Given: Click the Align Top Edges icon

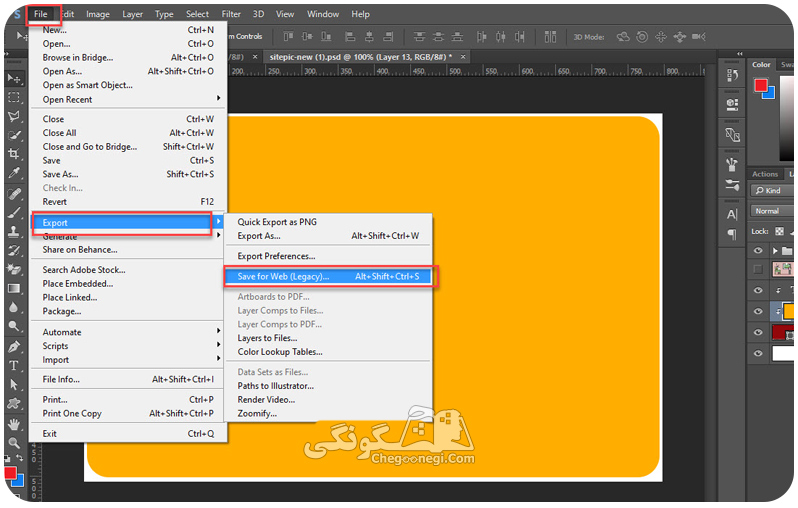Looking at the screenshot, I should pyautogui.click(x=289, y=37).
